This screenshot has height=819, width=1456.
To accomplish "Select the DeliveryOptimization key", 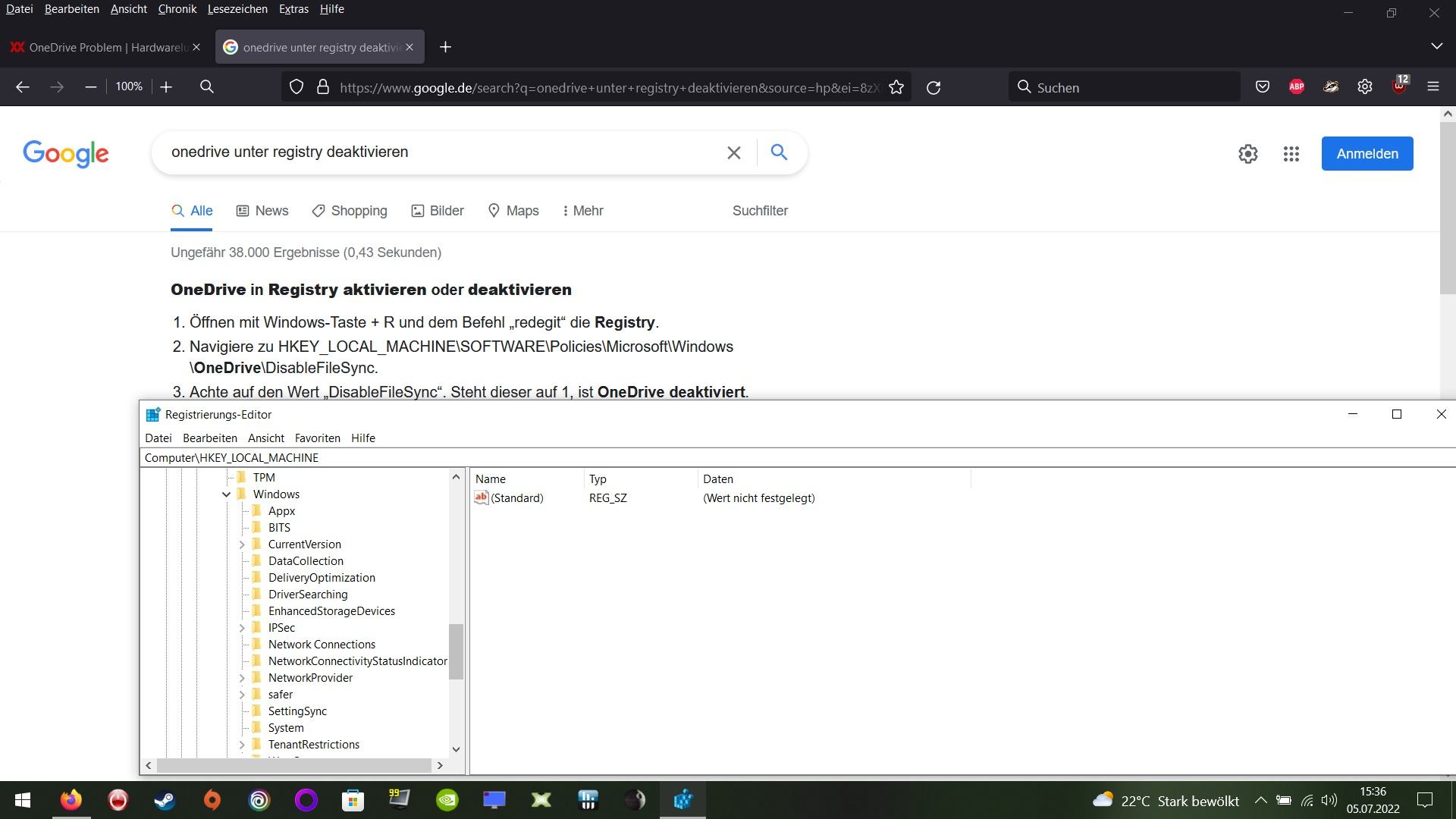I will (322, 578).
